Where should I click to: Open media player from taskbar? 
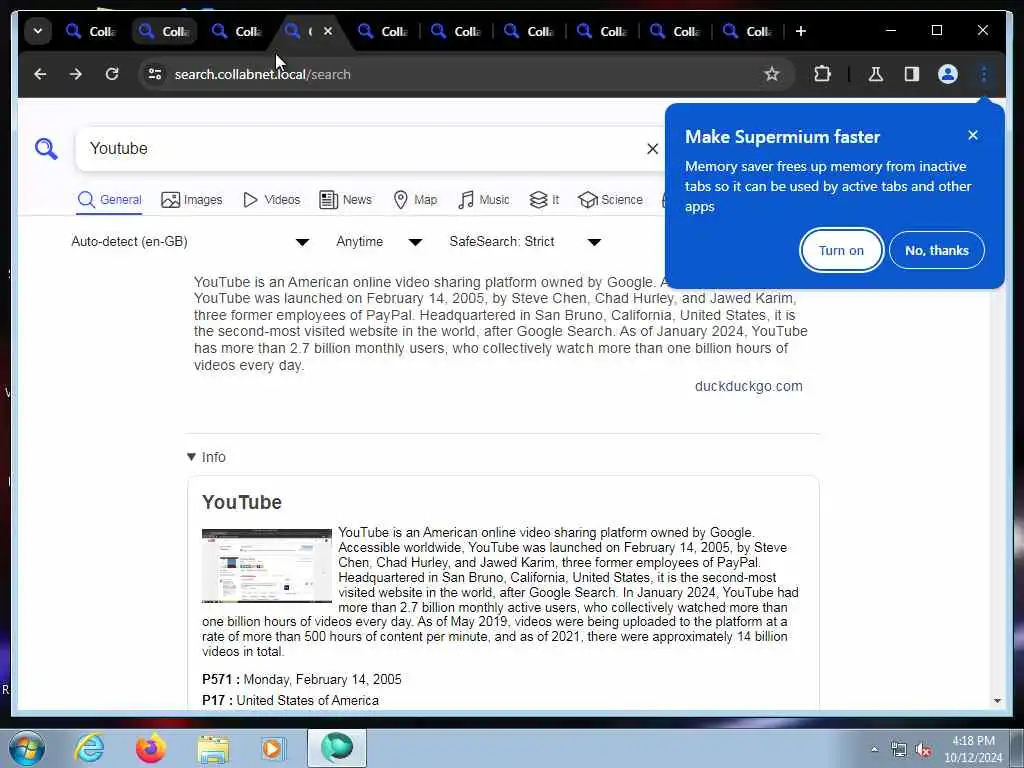[273, 748]
